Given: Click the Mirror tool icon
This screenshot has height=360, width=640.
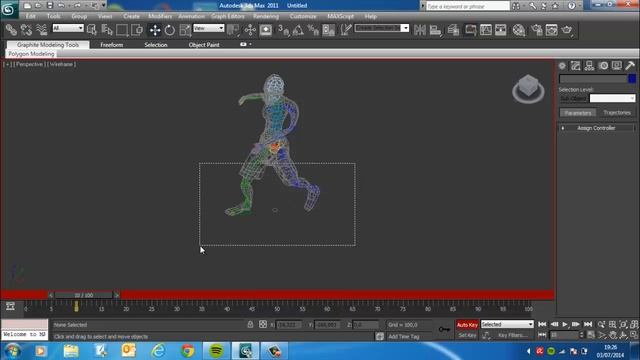Looking at the screenshot, I should pos(420,30).
